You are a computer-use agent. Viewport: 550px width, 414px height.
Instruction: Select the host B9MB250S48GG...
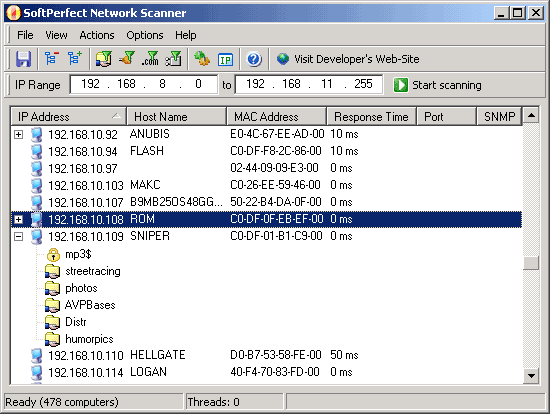coord(176,202)
